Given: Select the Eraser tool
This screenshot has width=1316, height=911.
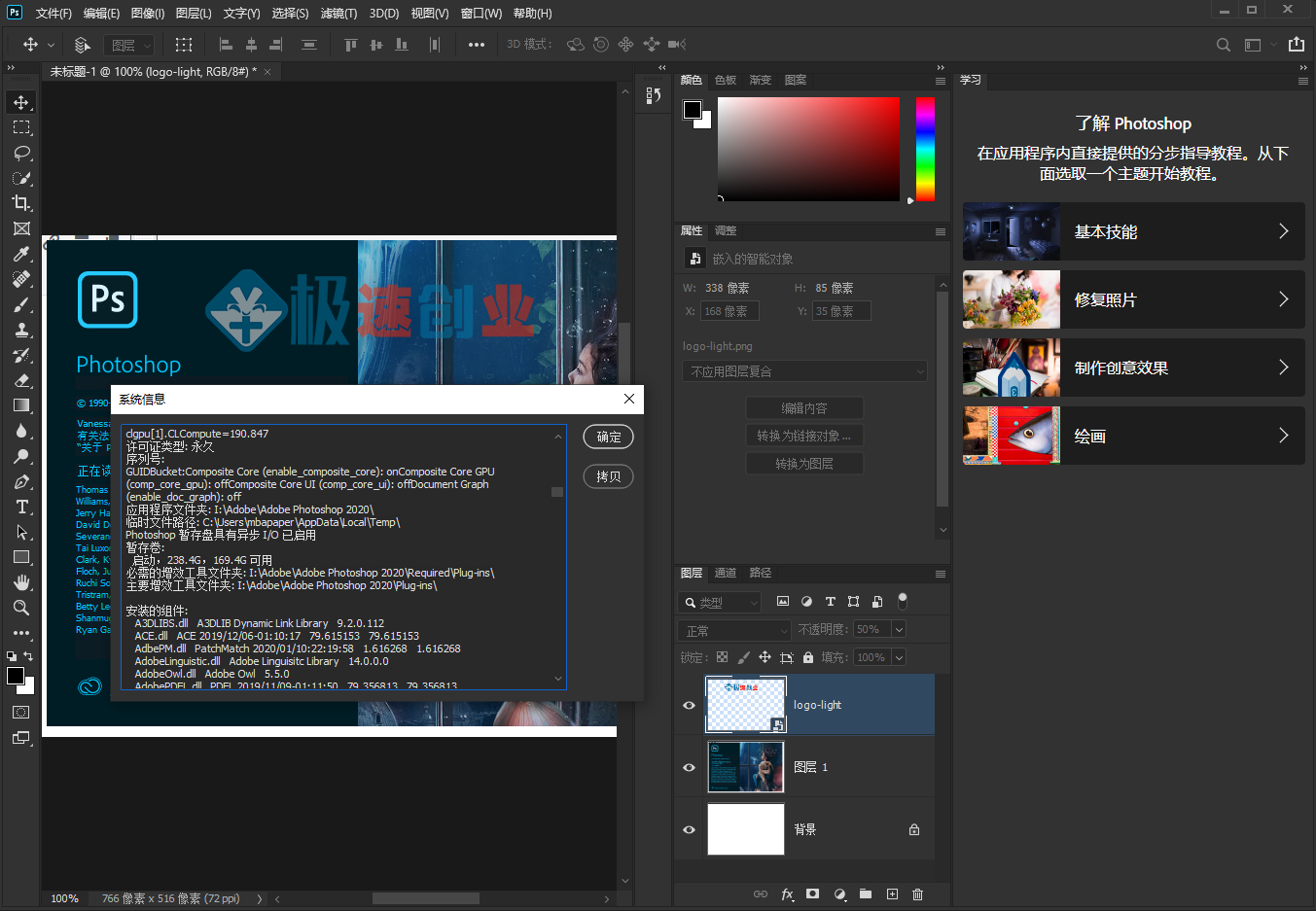Looking at the screenshot, I should coord(20,380).
